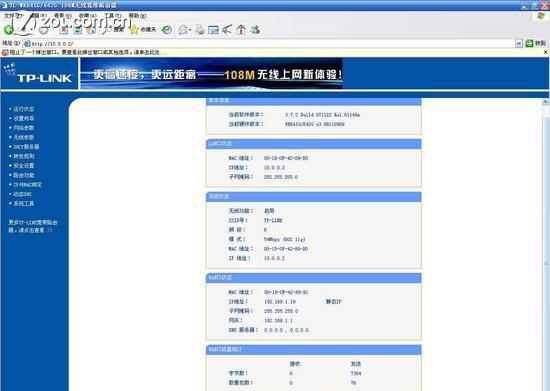Click the address field showing http://10.0.0.2/
The height and width of the screenshot is (391, 550).
point(269,43)
